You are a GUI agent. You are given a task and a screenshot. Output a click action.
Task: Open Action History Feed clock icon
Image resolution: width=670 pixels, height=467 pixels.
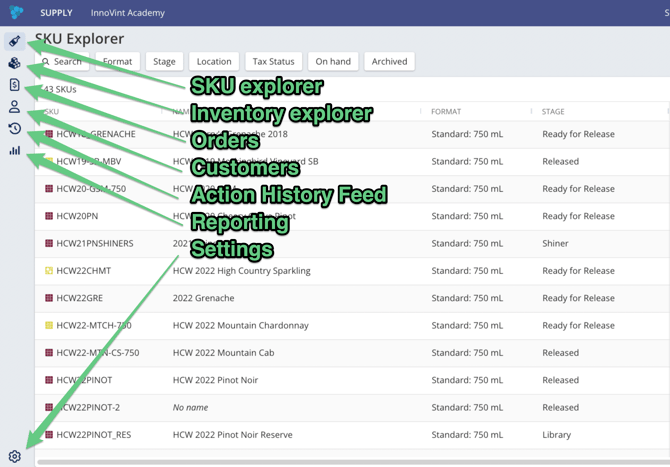(15, 128)
